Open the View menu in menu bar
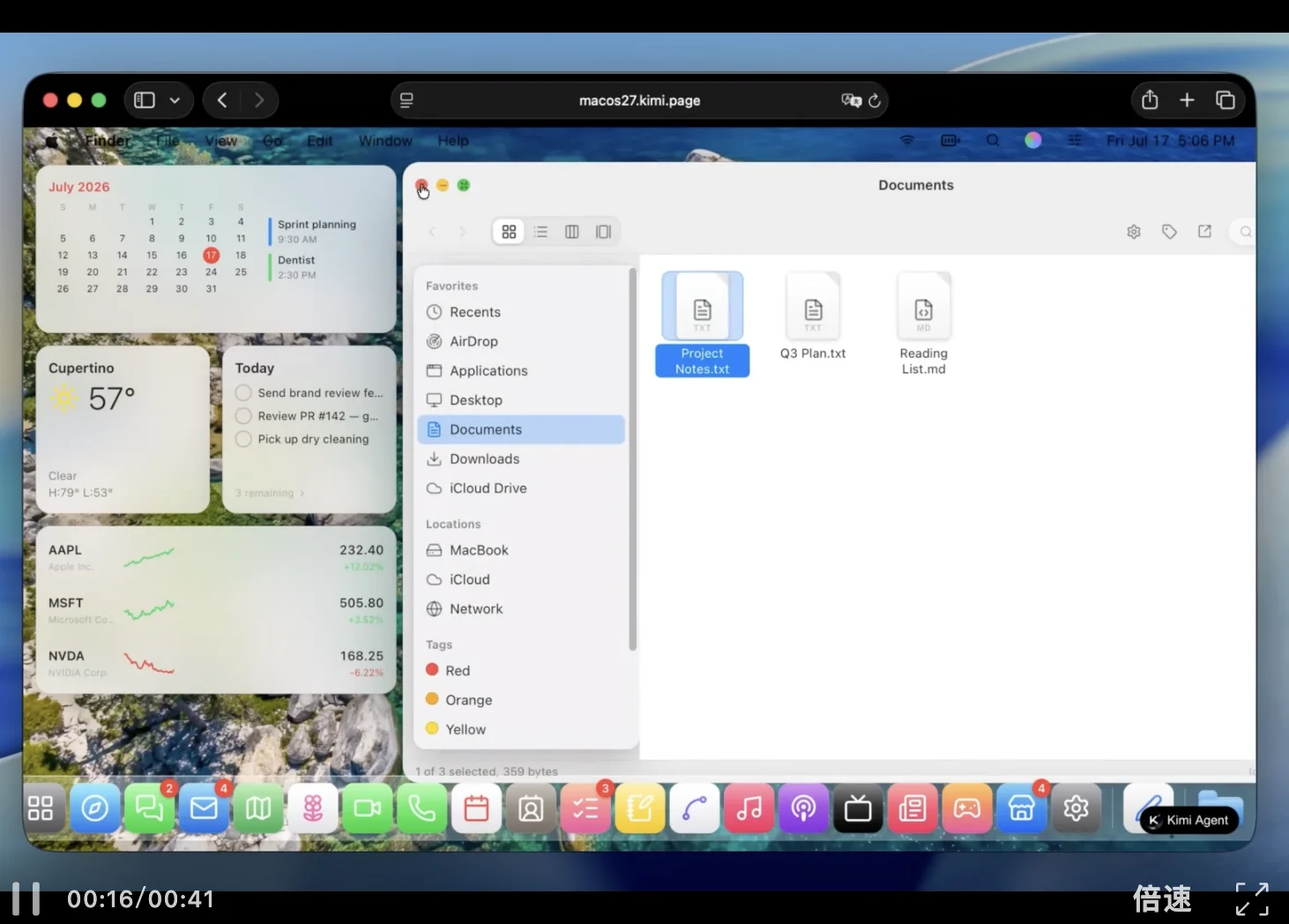This screenshot has height=924, width=1289. [x=221, y=141]
